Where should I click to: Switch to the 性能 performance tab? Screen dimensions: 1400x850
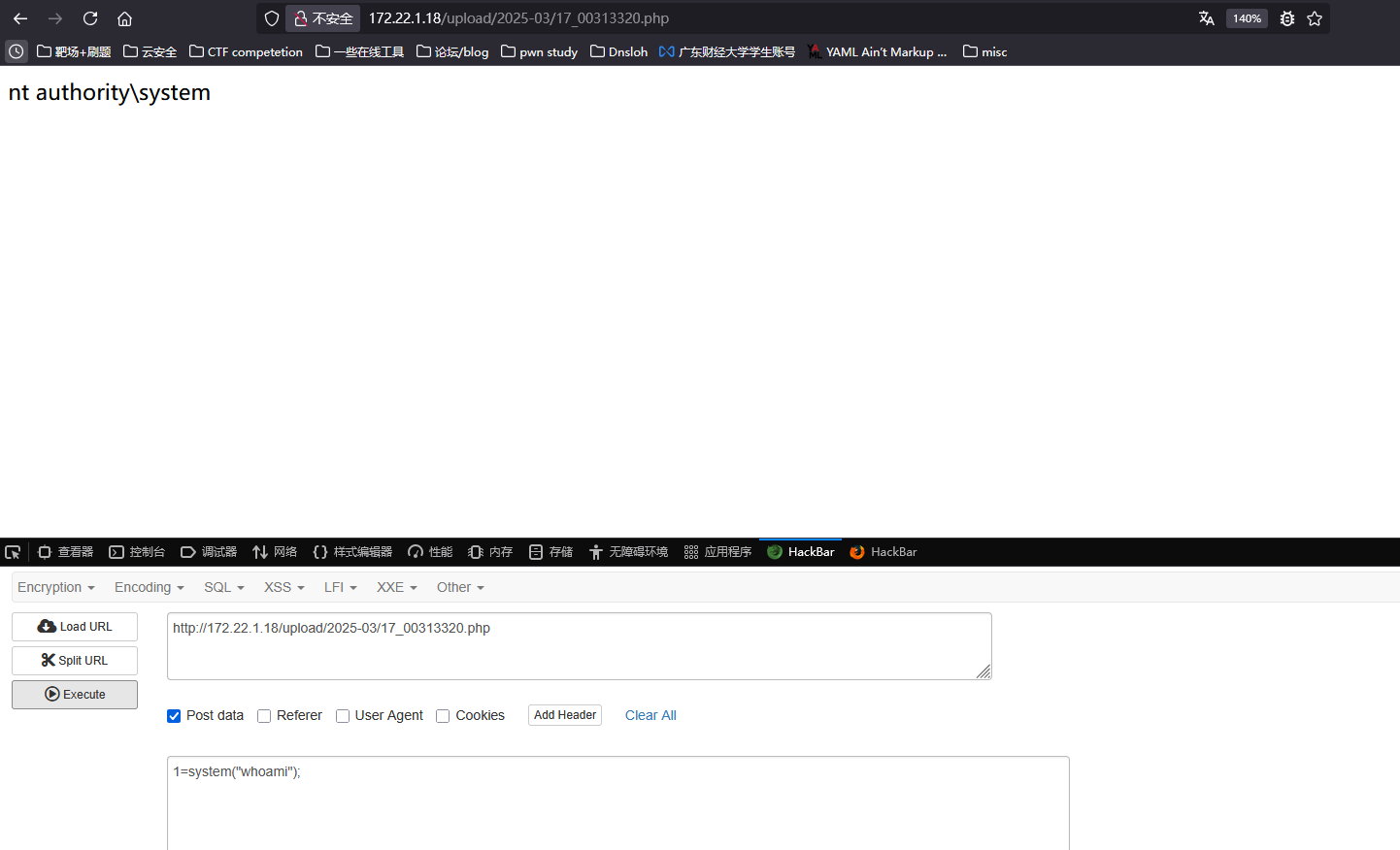click(430, 552)
